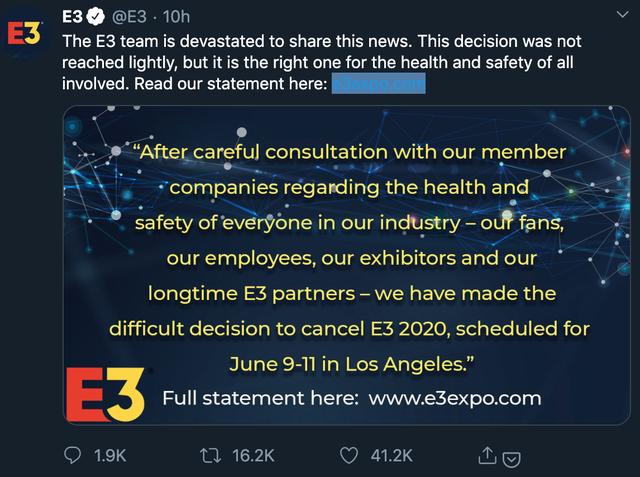Viewport: 640px width, 477px height.
Task: Click www.e3expo.com text in the image
Action: click(x=454, y=398)
